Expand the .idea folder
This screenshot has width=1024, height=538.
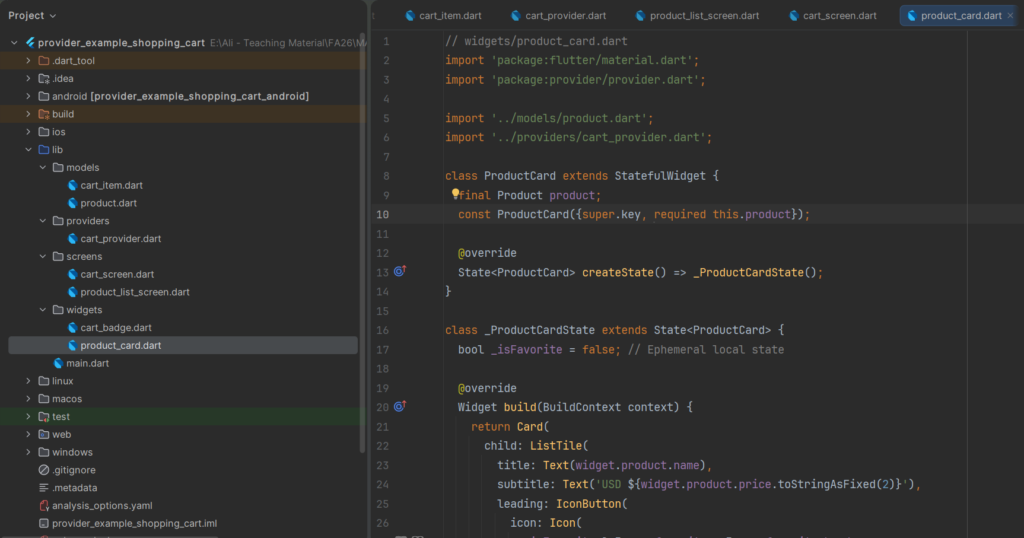point(28,78)
